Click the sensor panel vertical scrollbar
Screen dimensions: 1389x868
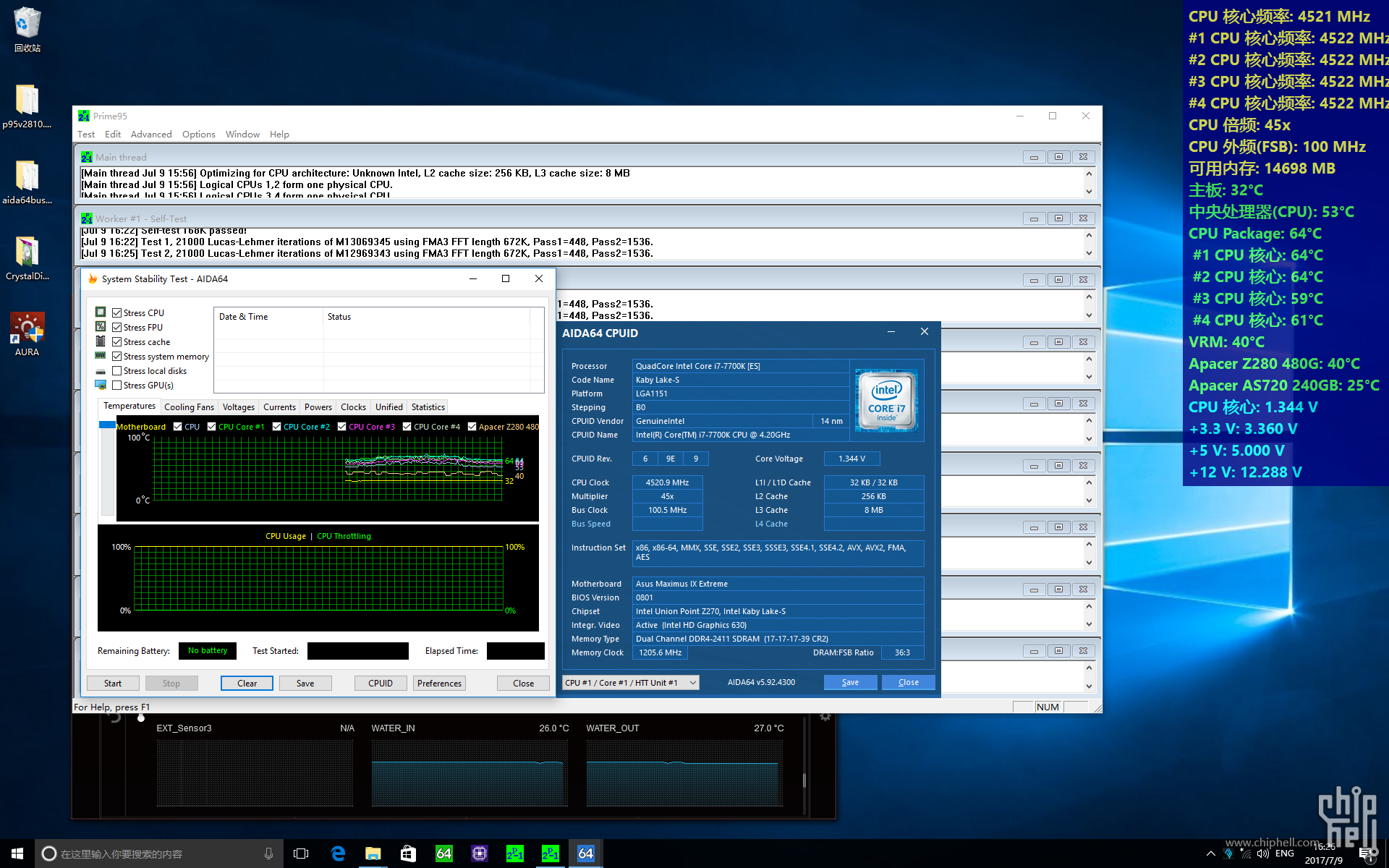point(804,780)
